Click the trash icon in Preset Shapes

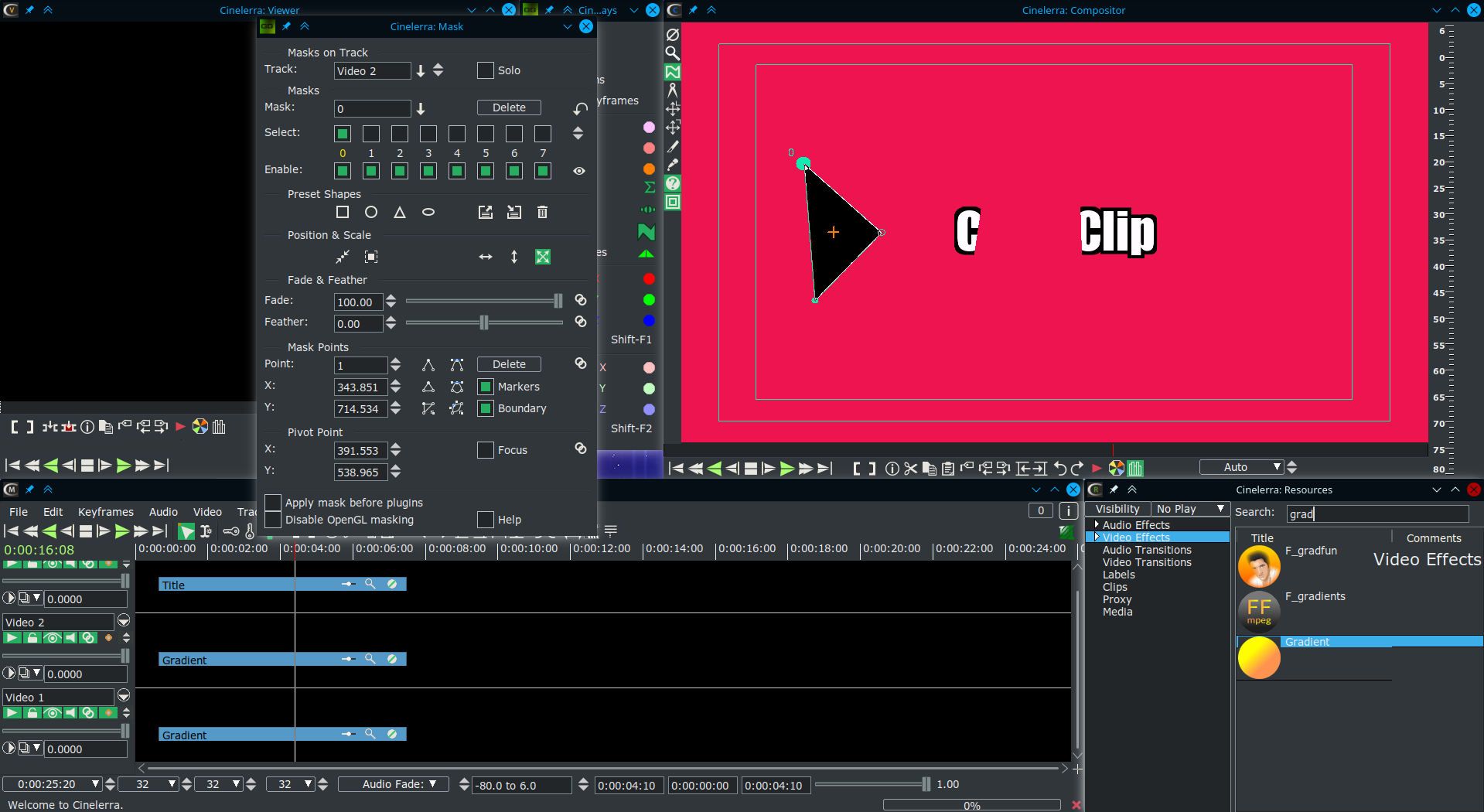[x=542, y=212]
